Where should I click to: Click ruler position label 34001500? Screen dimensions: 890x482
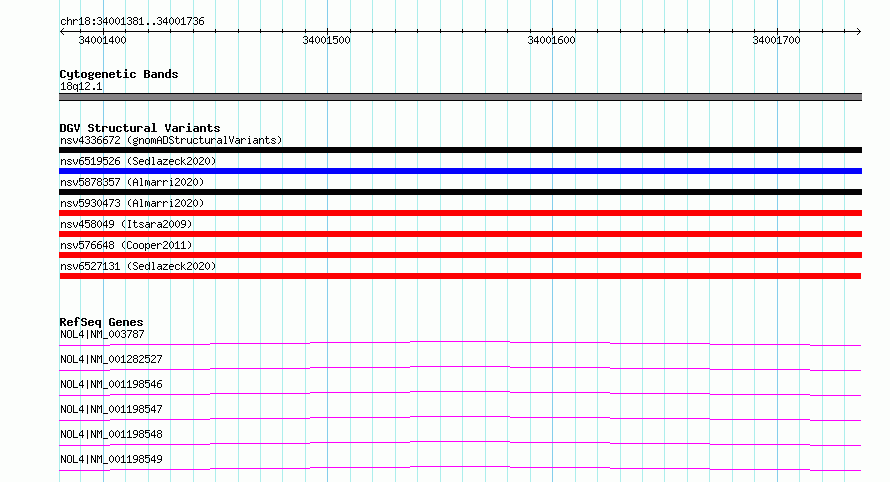coord(326,40)
